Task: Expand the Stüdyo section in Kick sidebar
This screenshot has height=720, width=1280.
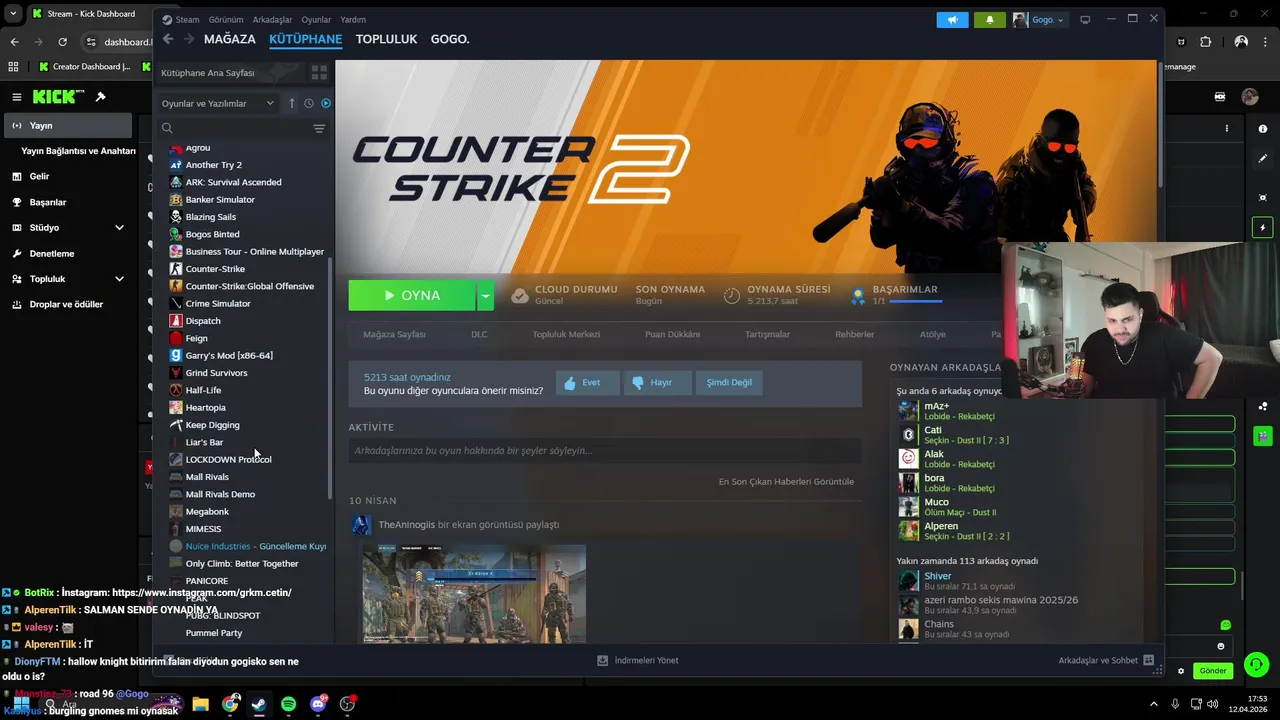Action: pyautogui.click(x=119, y=228)
